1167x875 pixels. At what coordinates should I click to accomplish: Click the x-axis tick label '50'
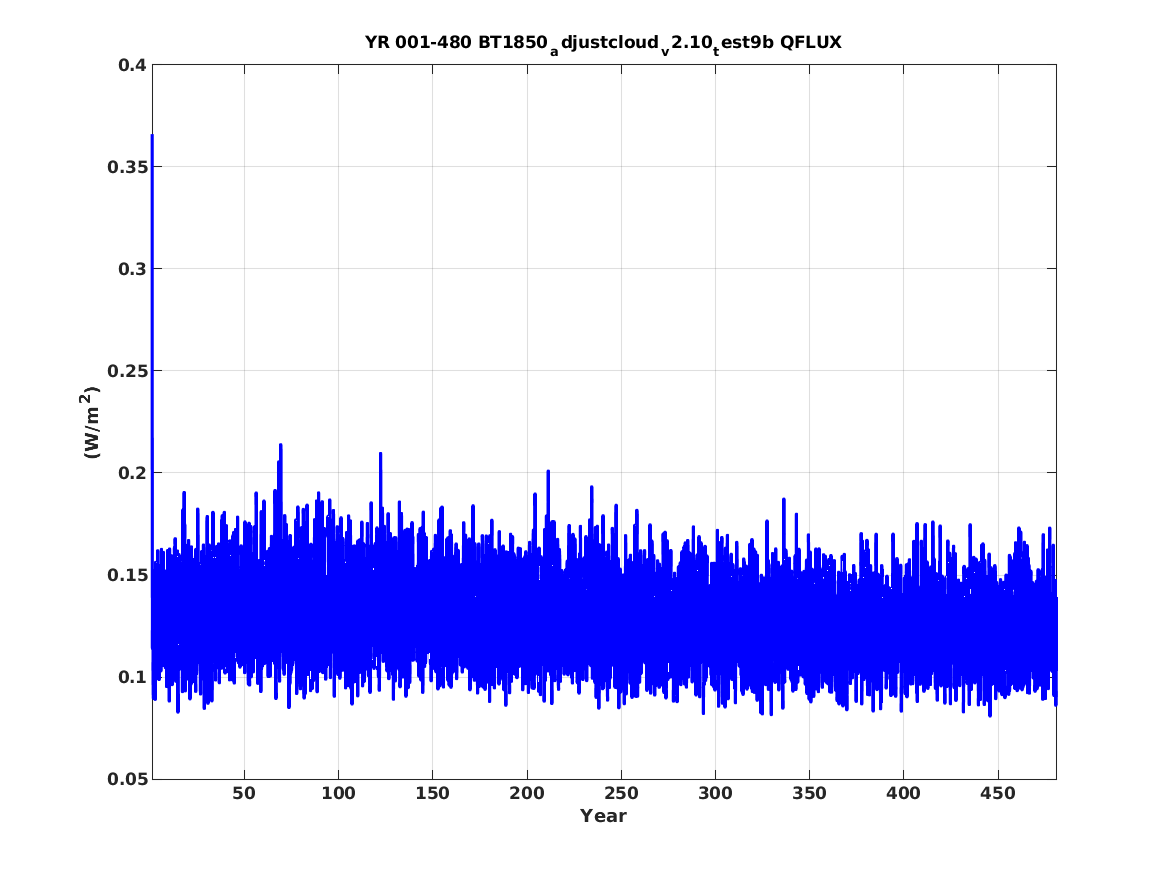click(244, 794)
